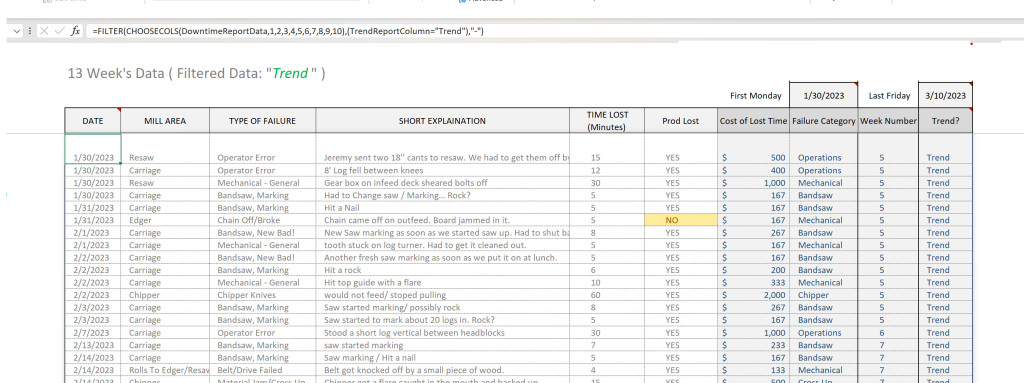The width and height of the screenshot is (1024, 383).
Task: Select 'Had to Change saw / Marking' cell
Action: point(442,195)
